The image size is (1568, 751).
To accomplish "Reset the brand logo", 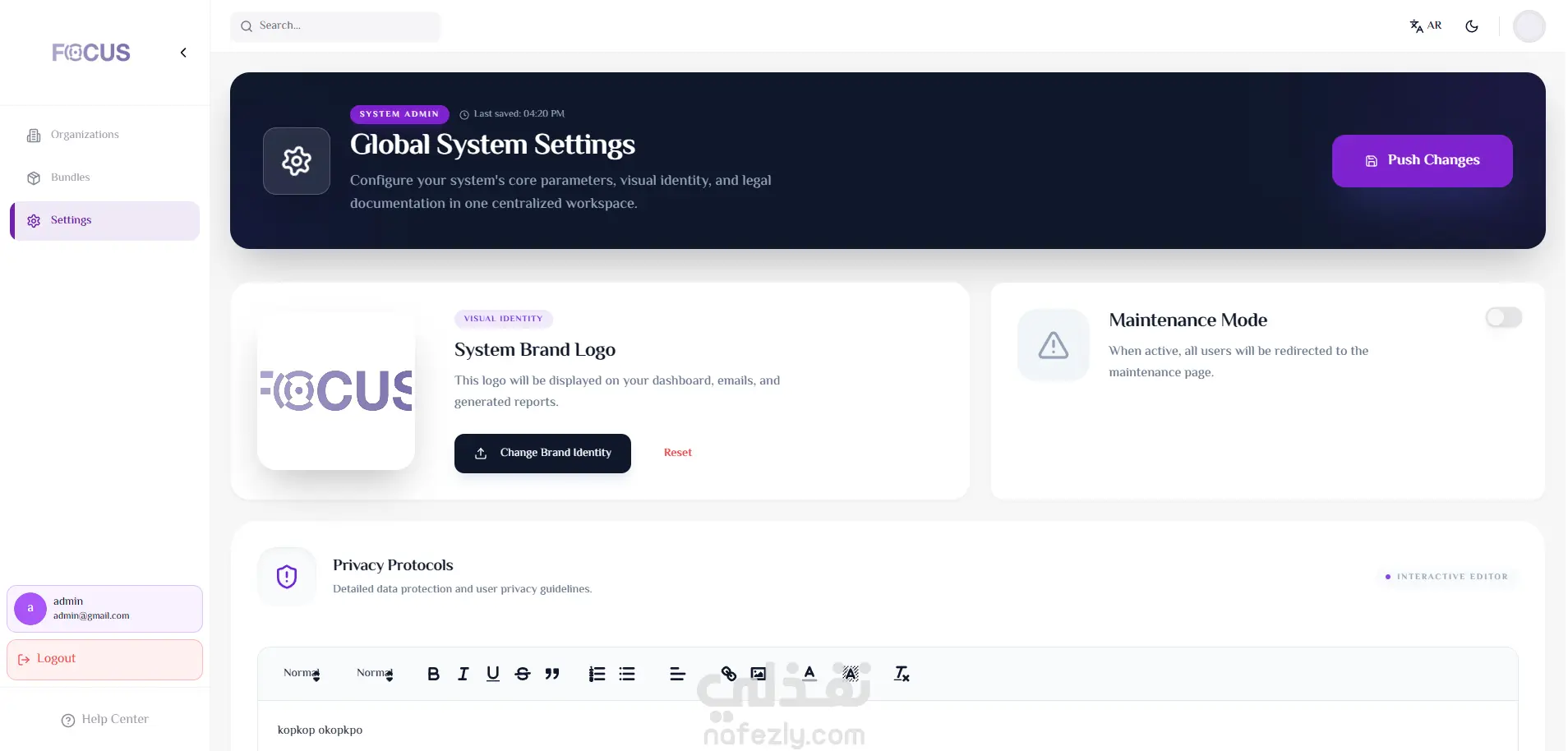I will tap(678, 453).
